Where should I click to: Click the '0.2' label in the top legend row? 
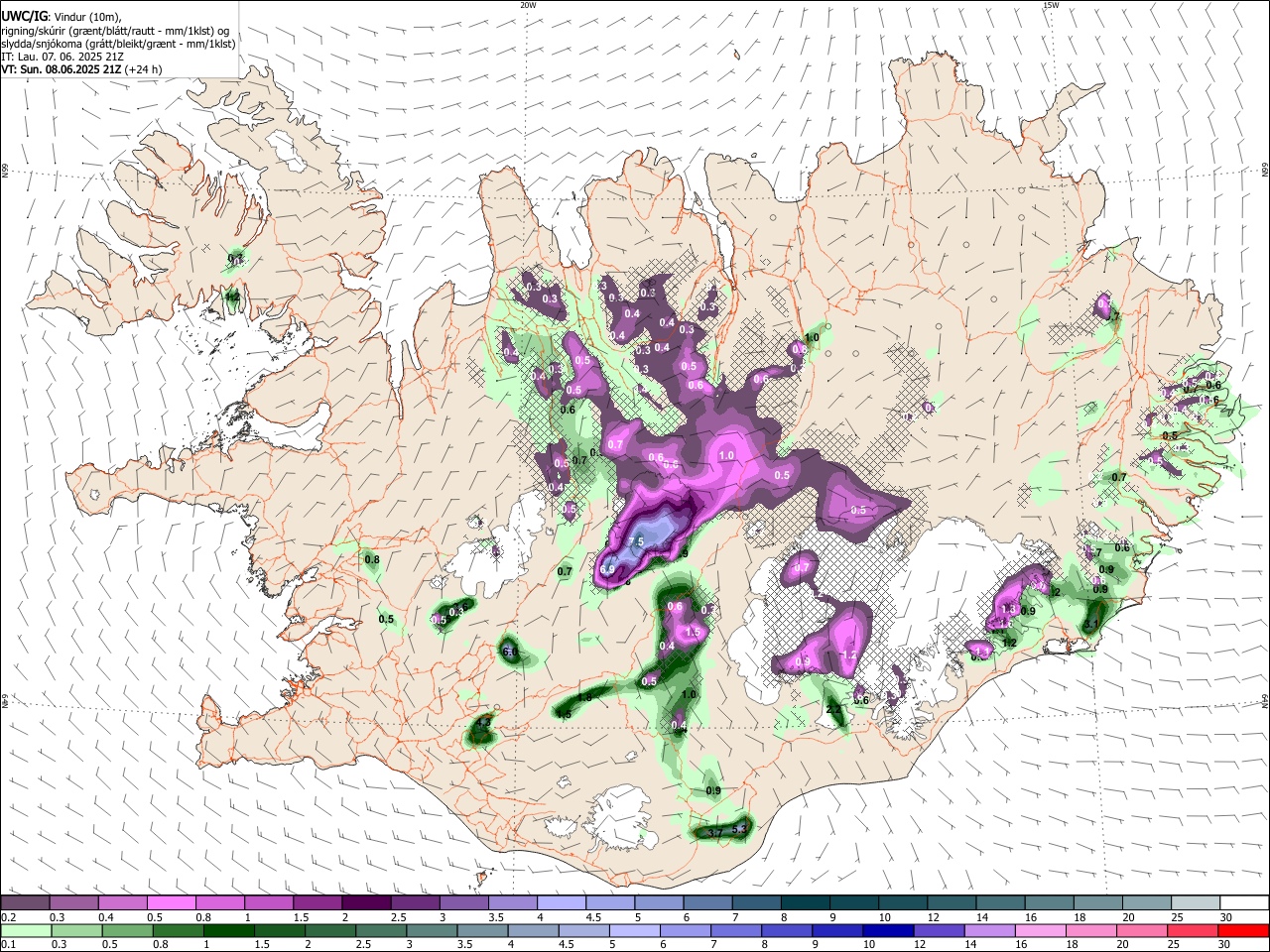pos(7,917)
